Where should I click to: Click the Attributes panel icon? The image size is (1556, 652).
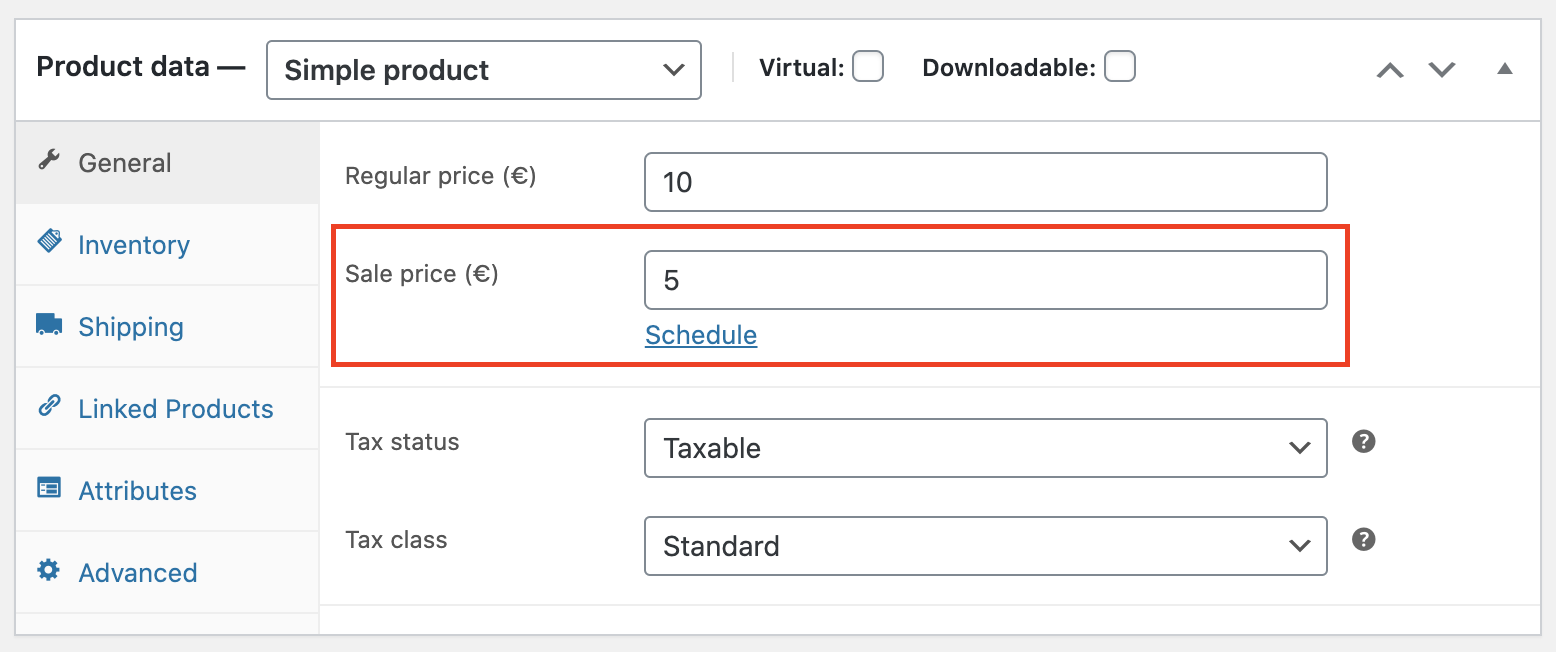click(x=48, y=489)
